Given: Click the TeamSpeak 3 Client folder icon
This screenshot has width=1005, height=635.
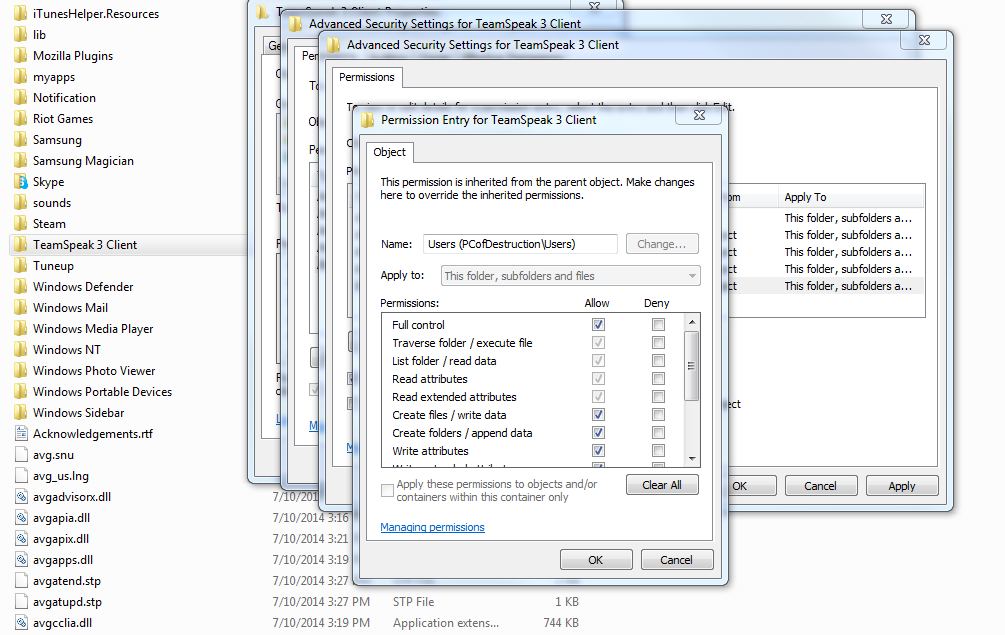Looking at the screenshot, I should coord(21,245).
